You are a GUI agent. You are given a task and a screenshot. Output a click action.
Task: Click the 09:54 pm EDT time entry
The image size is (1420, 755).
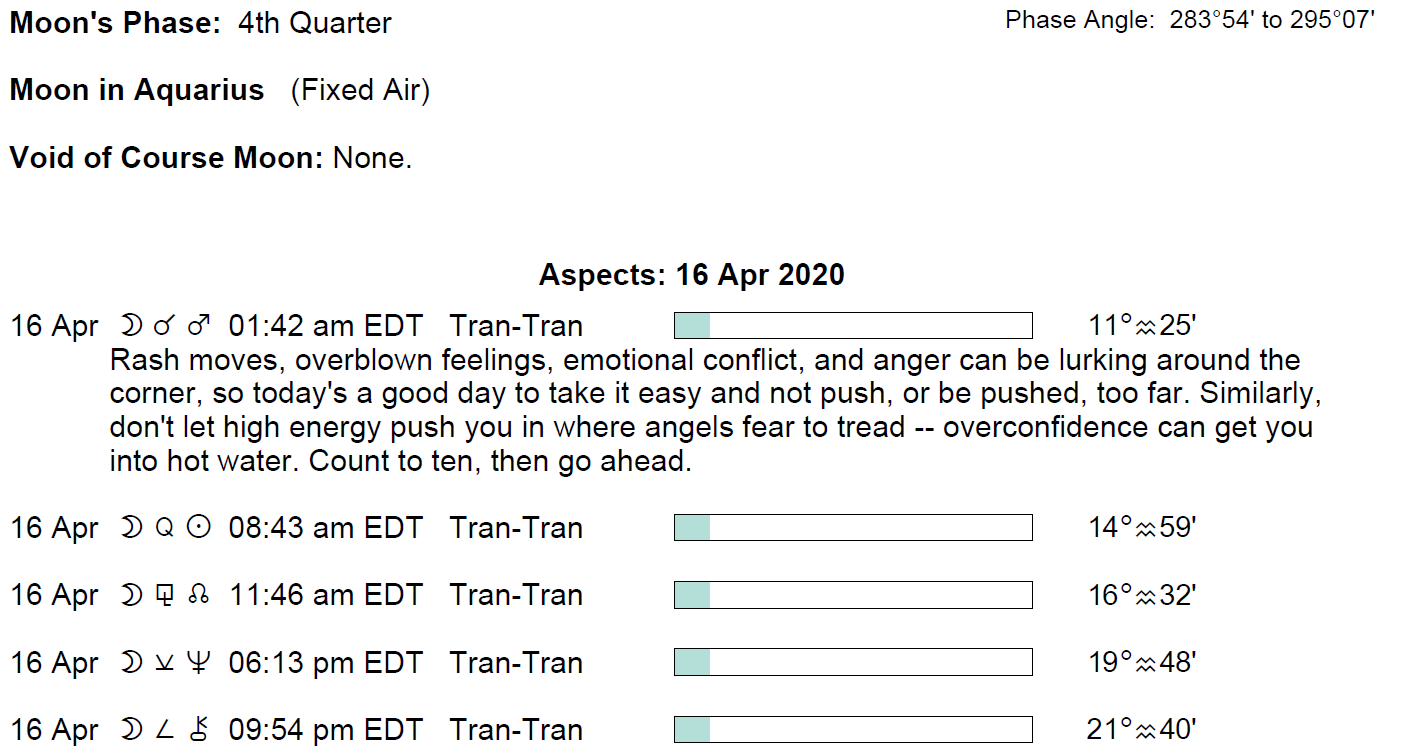tap(326, 730)
